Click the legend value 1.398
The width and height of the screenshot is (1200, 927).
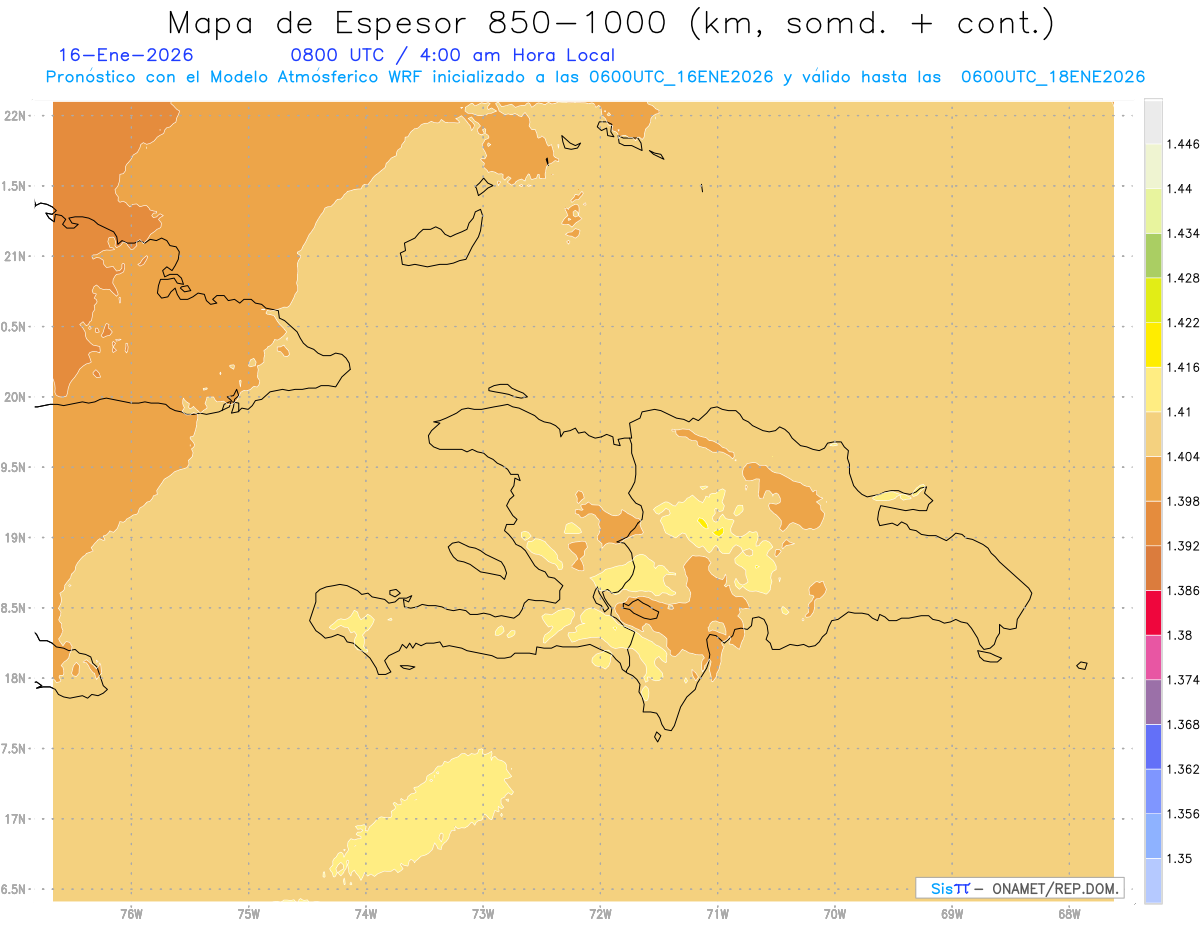(x=1183, y=501)
